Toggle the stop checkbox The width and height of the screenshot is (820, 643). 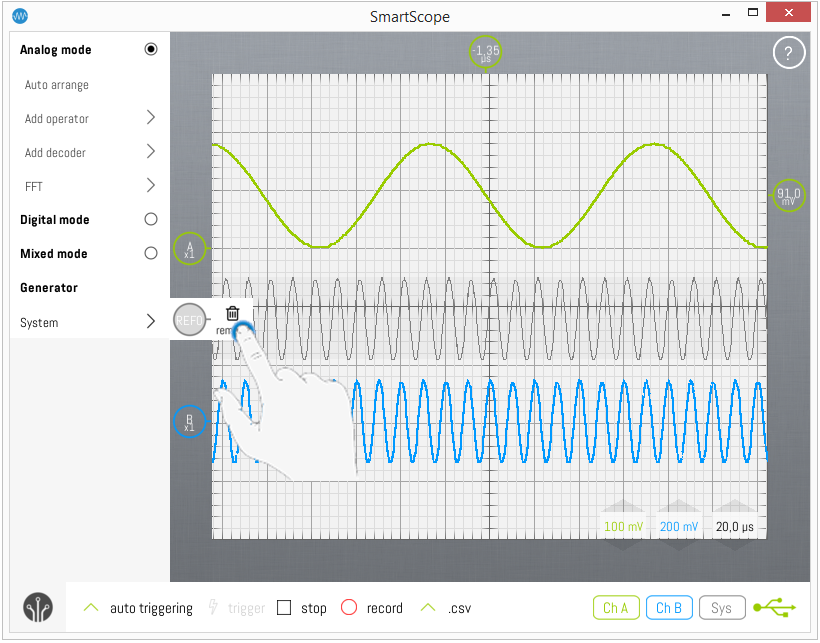[x=284, y=608]
